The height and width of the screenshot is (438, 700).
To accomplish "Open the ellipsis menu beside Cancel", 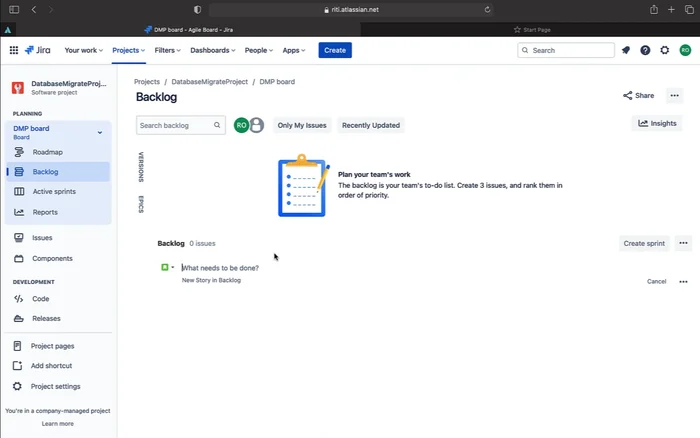I will [x=683, y=282].
